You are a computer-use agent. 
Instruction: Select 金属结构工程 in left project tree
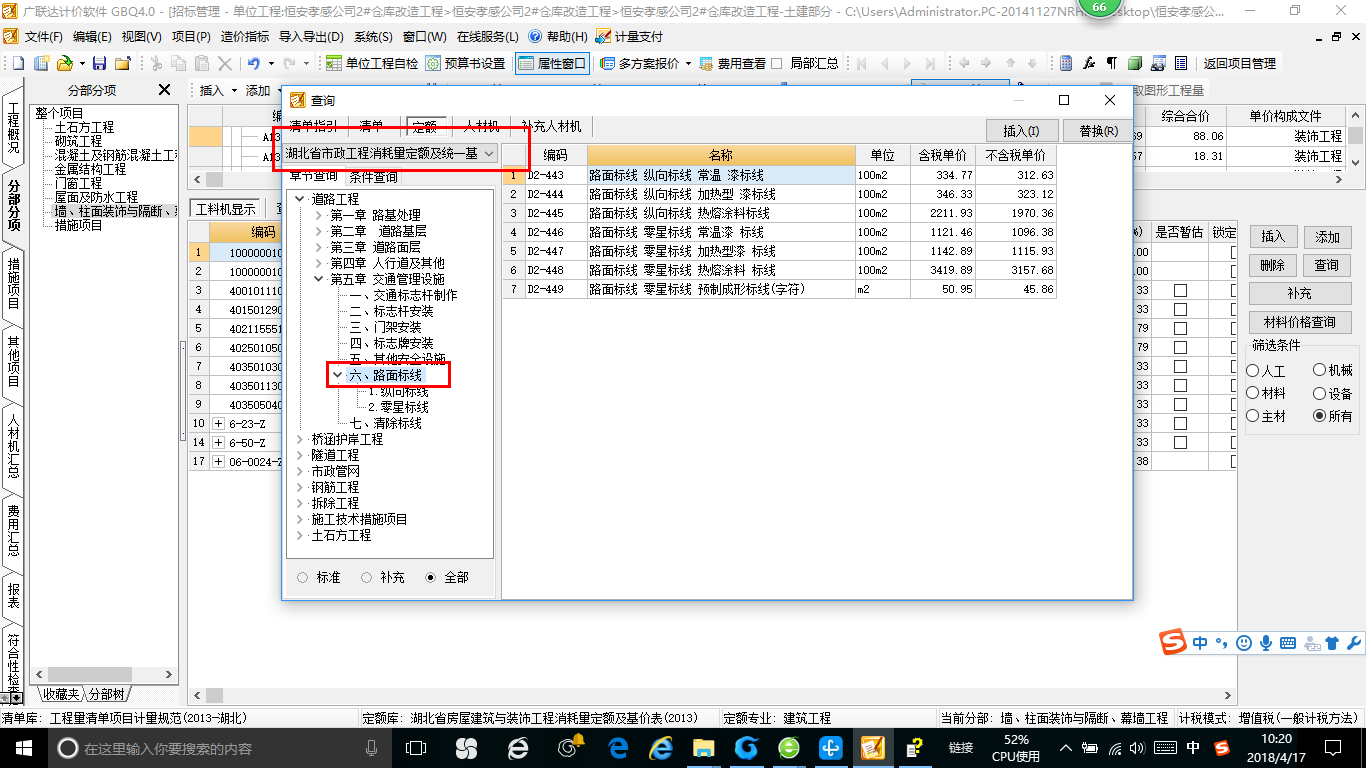coord(90,169)
